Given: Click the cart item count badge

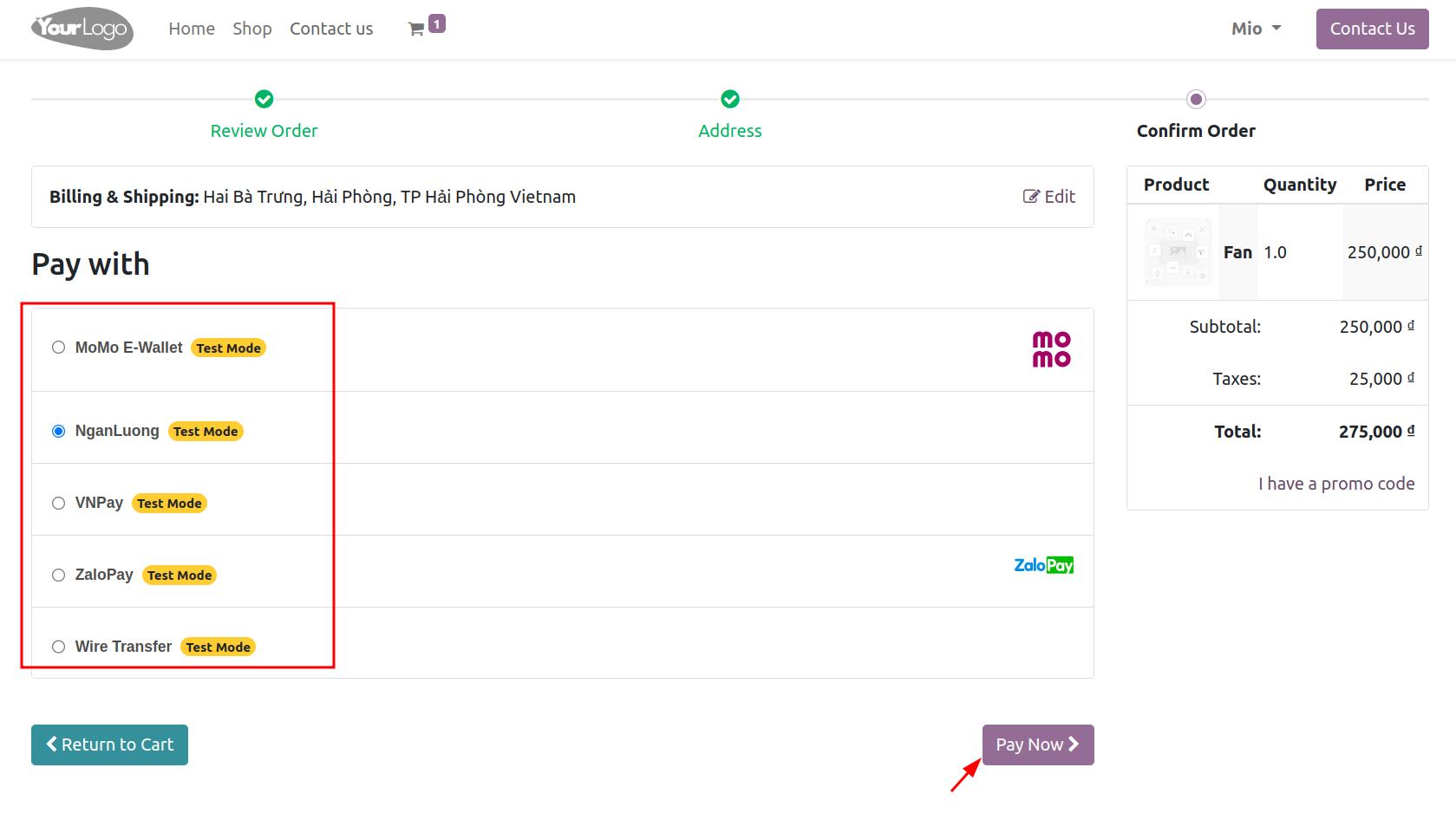Looking at the screenshot, I should click(437, 23).
